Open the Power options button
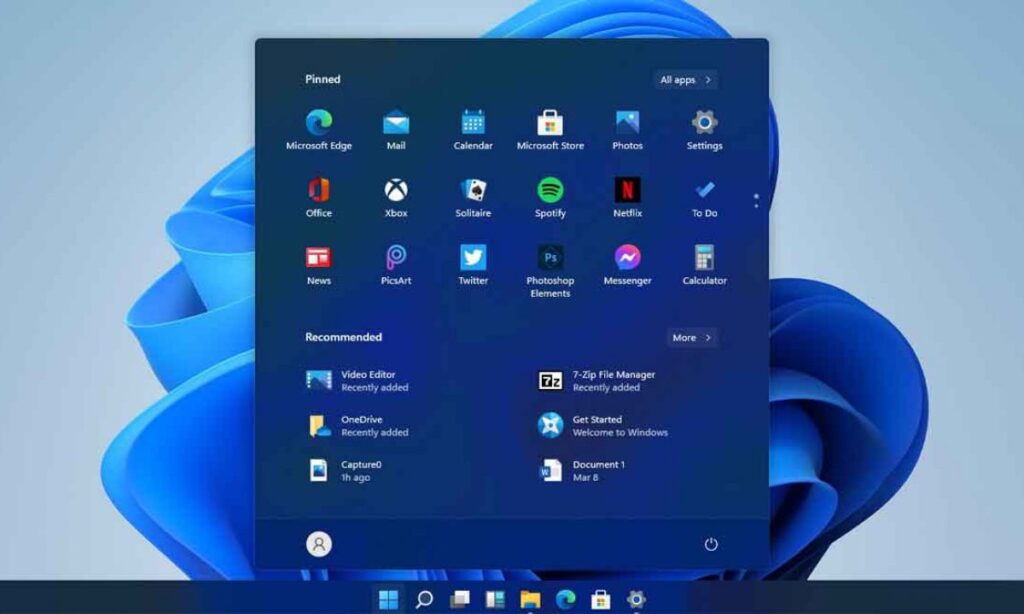Screen dimensions: 1024x614 [x=711, y=544]
